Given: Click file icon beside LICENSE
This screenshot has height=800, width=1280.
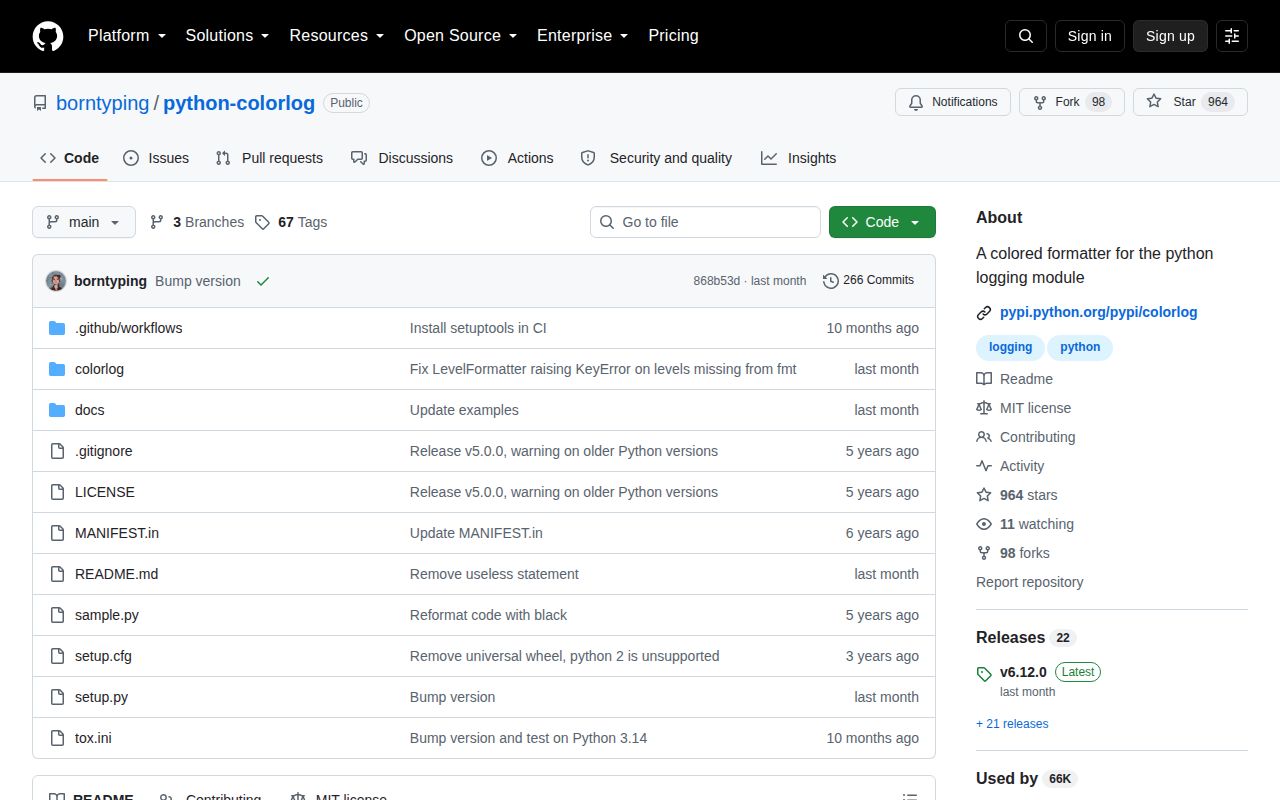Looking at the screenshot, I should click(57, 492).
